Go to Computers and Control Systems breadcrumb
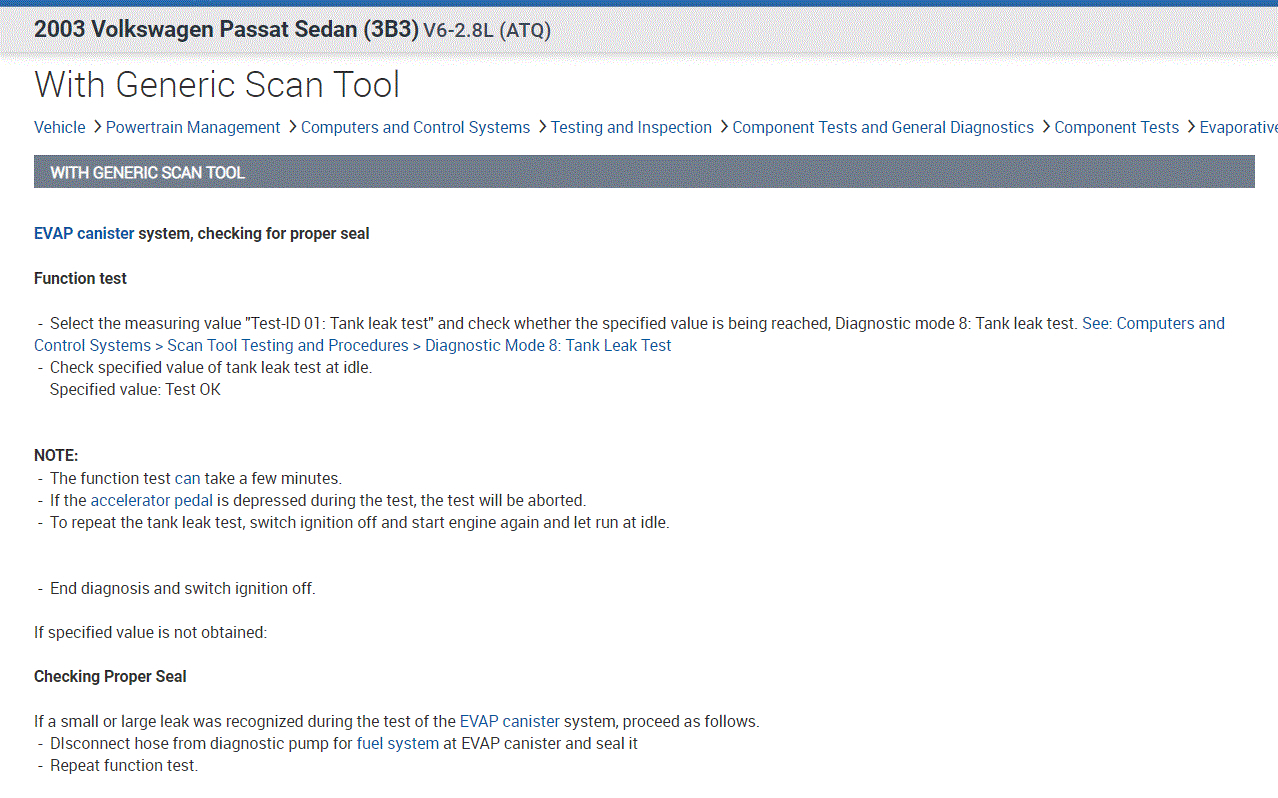The height and width of the screenshot is (798, 1278). 415,127
